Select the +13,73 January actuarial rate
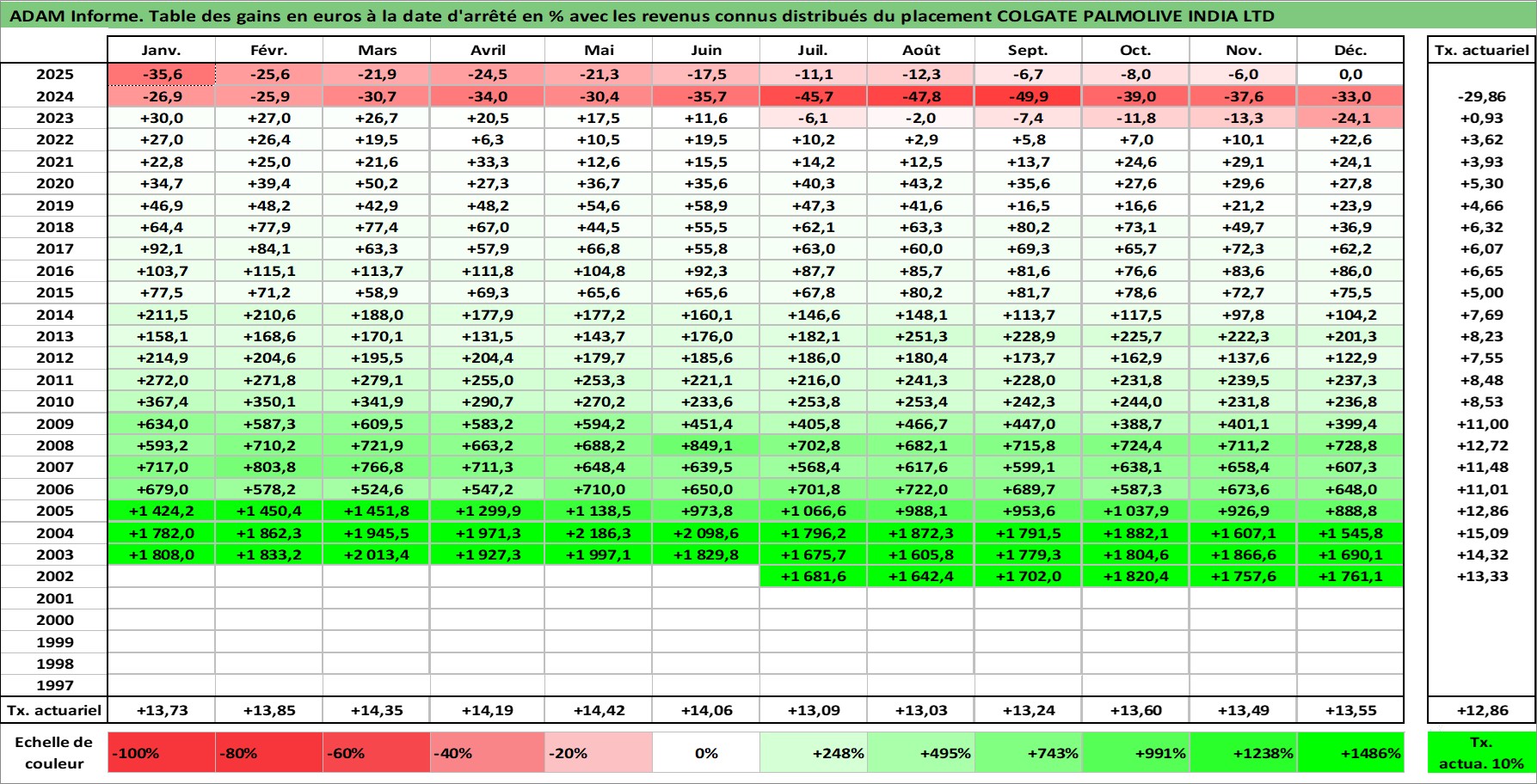Viewport: 1537px width, 784px height. click(162, 710)
